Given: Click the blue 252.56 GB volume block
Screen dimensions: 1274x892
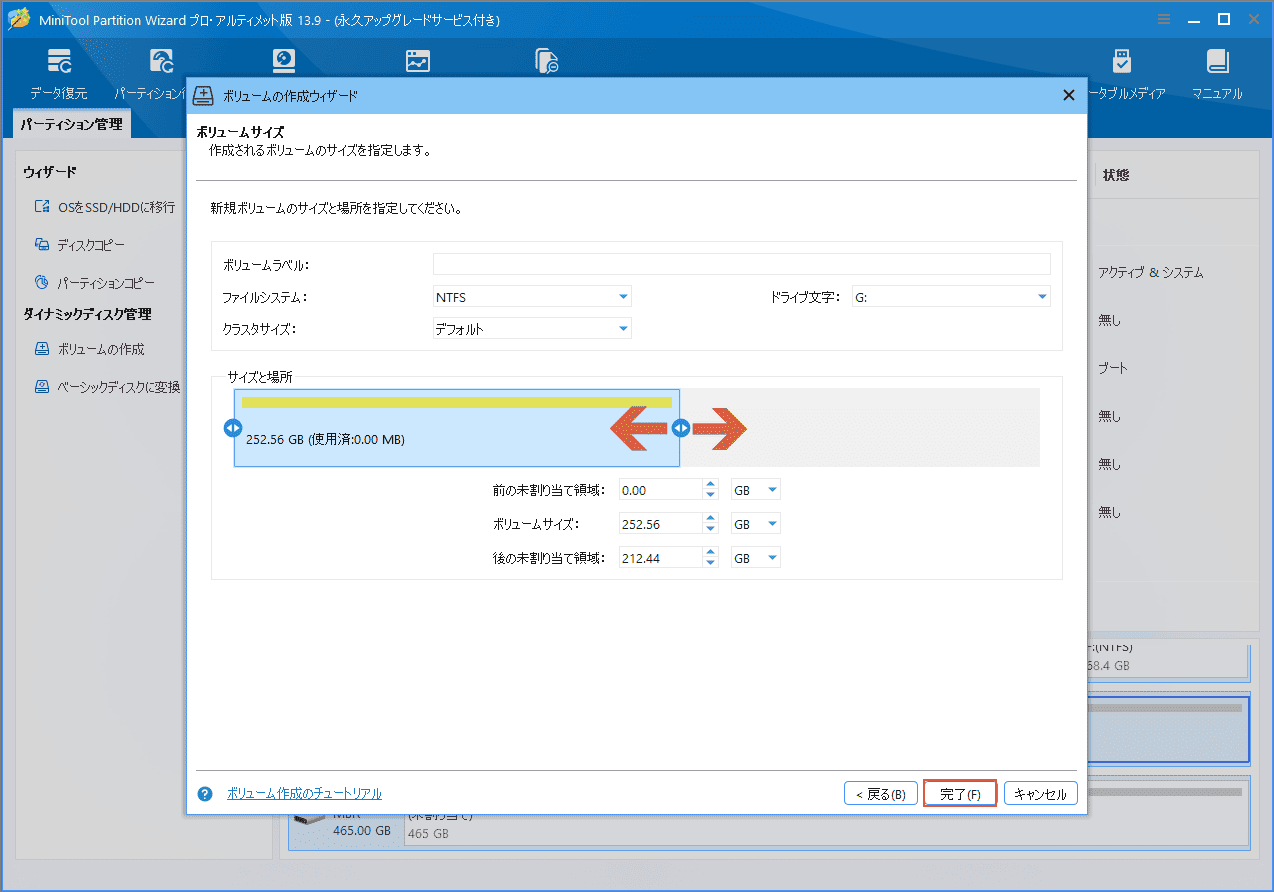Looking at the screenshot, I should pyautogui.click(x=456, y=428).
